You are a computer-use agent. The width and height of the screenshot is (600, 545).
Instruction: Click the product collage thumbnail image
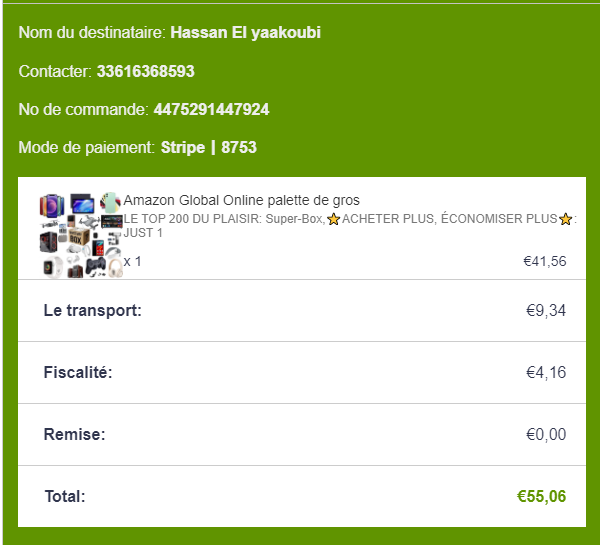coord(79,234)
